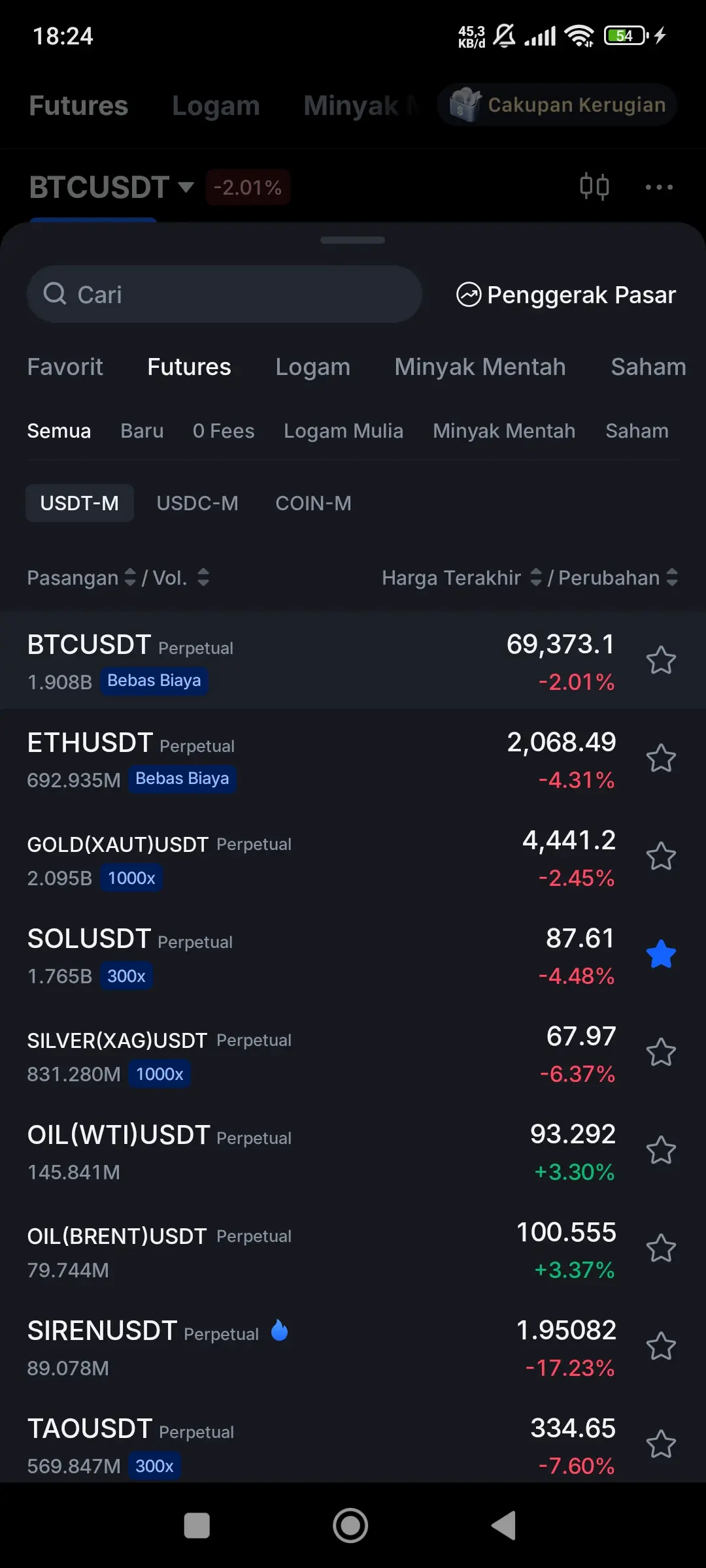Tap the magnifier search icon
This screenshot has height=1568, width=706.
pos(55,294)
